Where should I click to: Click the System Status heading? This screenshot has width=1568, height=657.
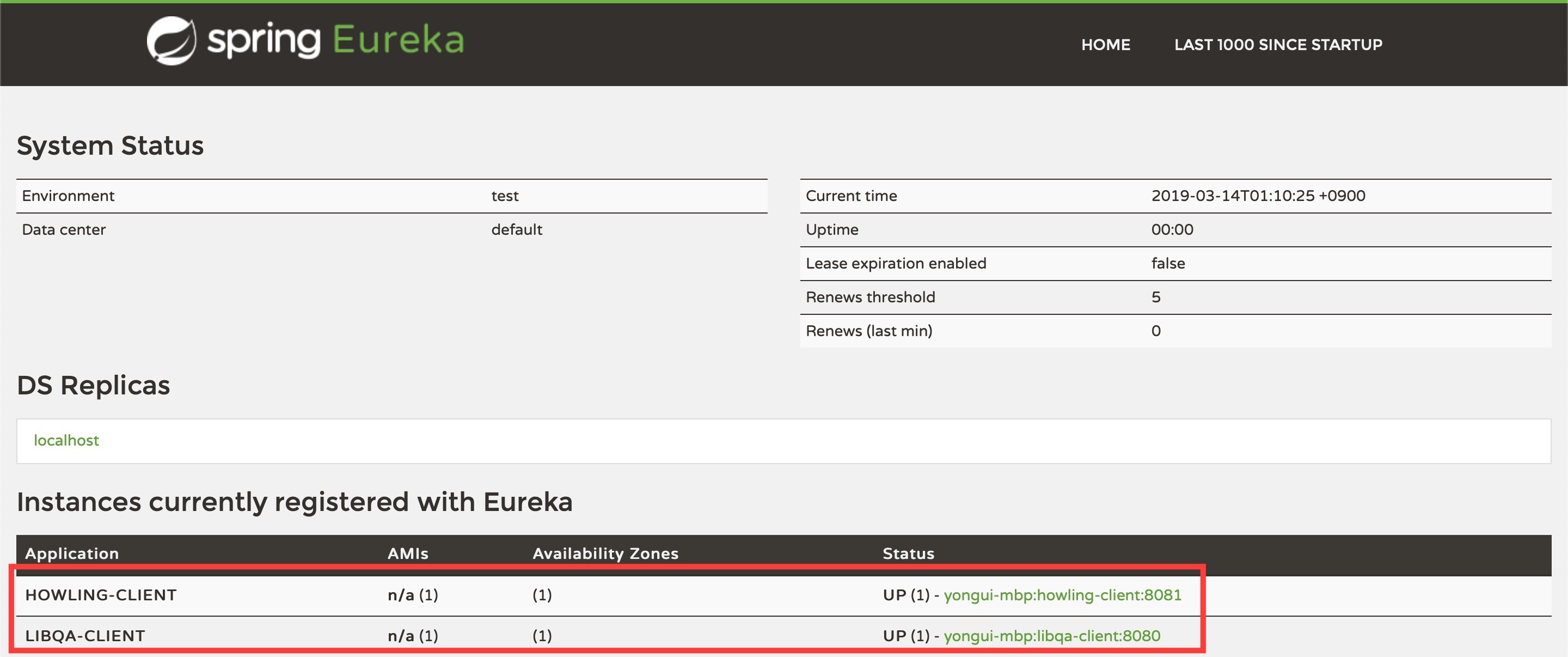110,145
